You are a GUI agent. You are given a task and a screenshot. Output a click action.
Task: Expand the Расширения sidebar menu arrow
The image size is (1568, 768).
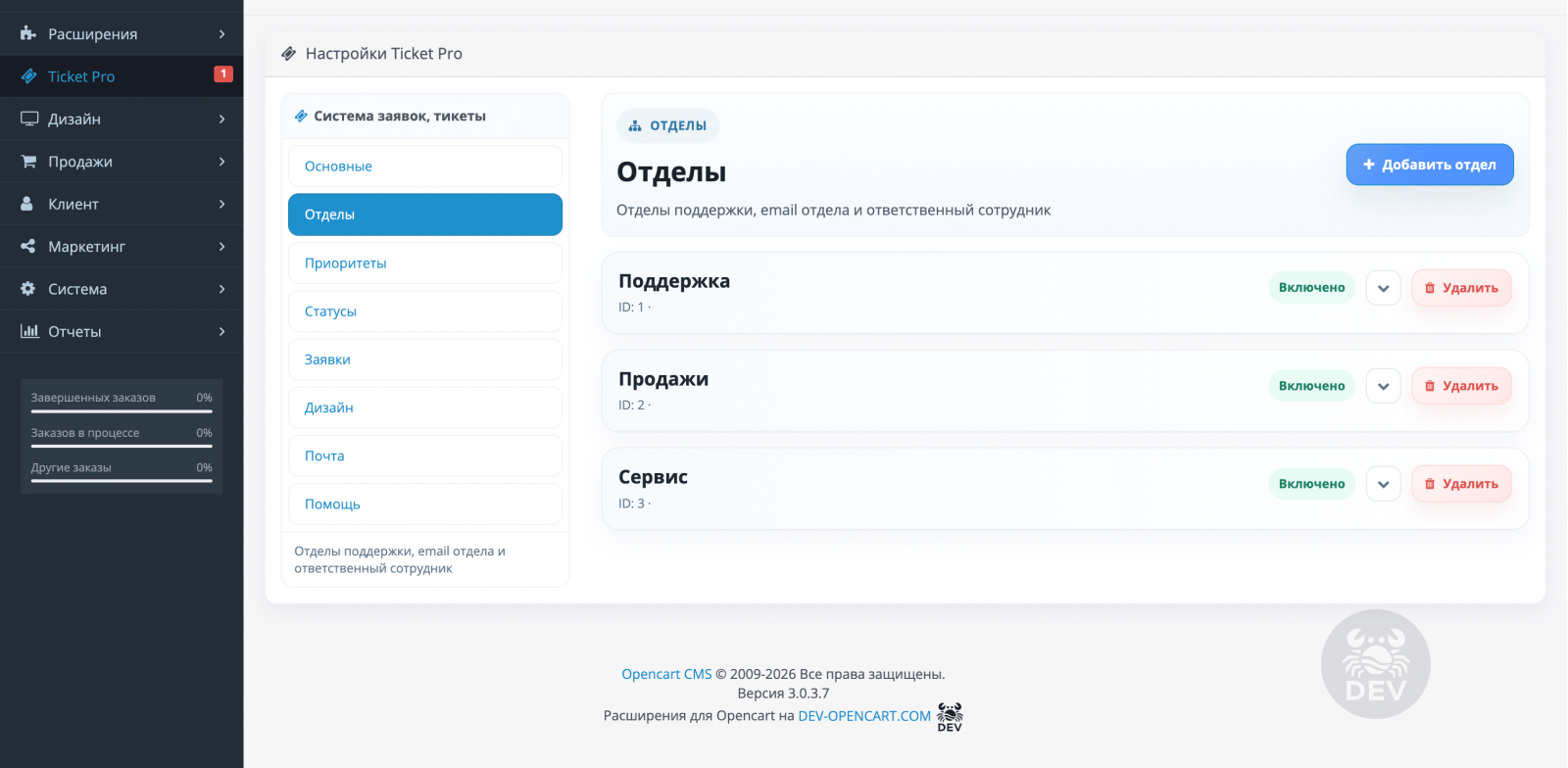[222, 34]
